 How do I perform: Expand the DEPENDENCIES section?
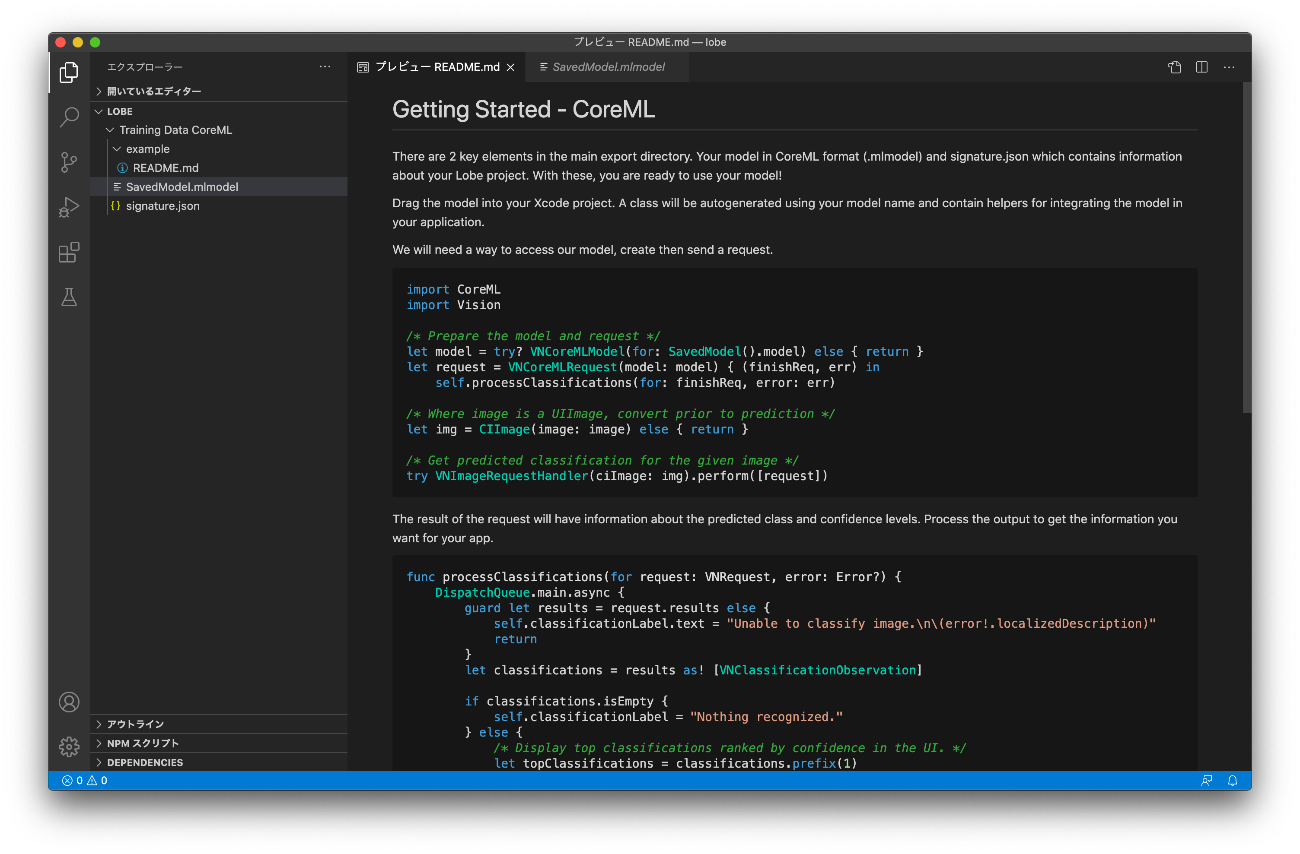219,762
